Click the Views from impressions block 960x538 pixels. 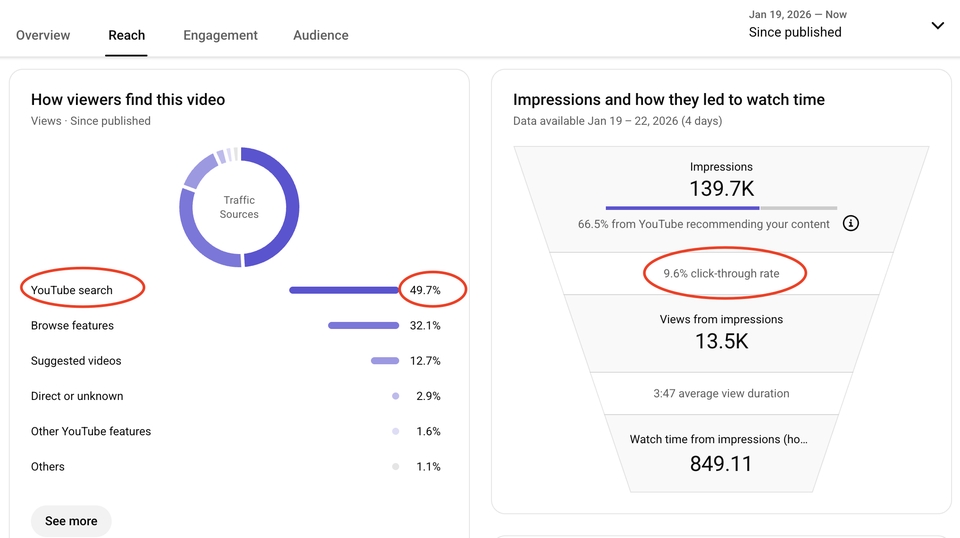coord(721,332)
